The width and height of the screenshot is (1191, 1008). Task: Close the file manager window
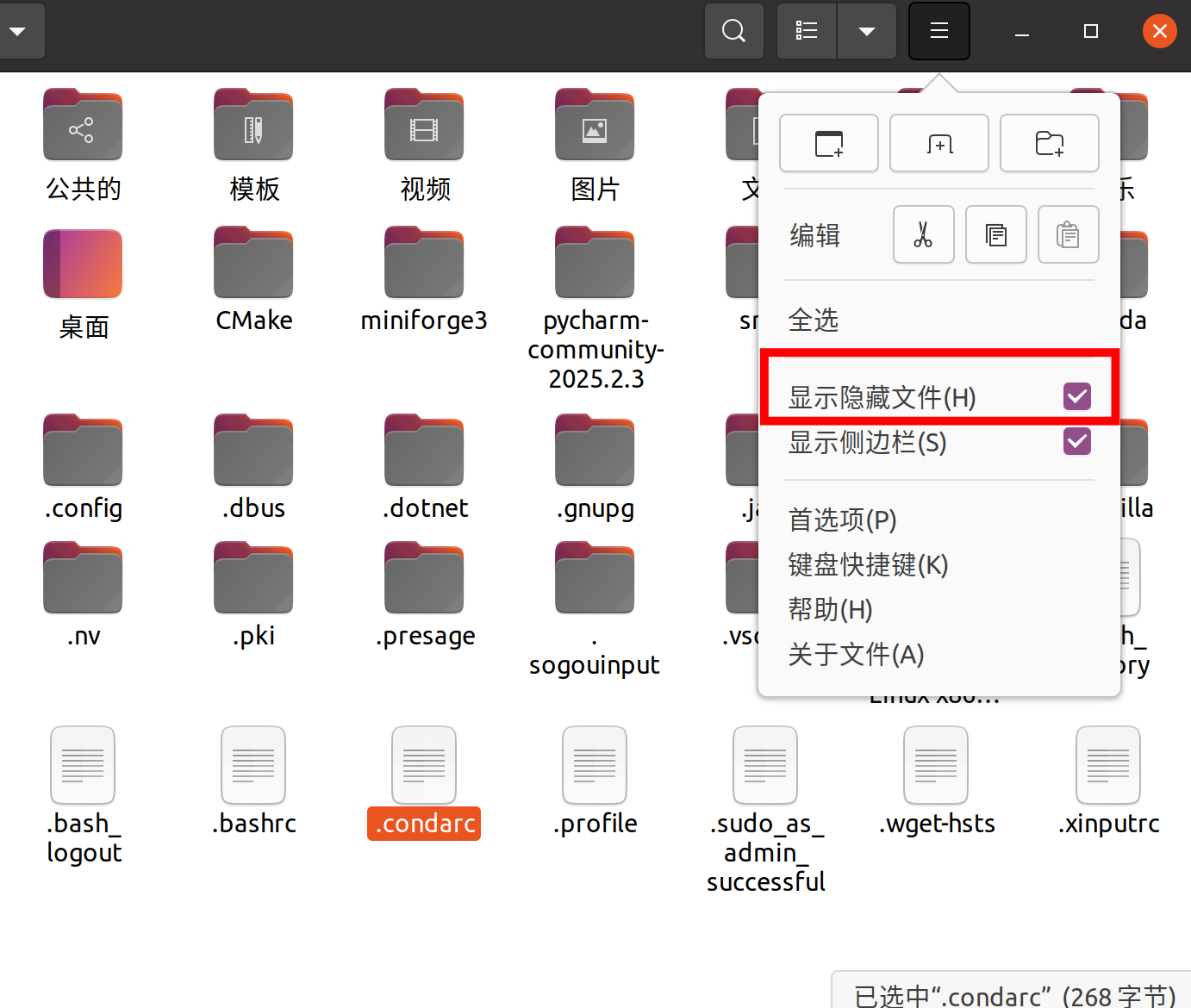1160,31
